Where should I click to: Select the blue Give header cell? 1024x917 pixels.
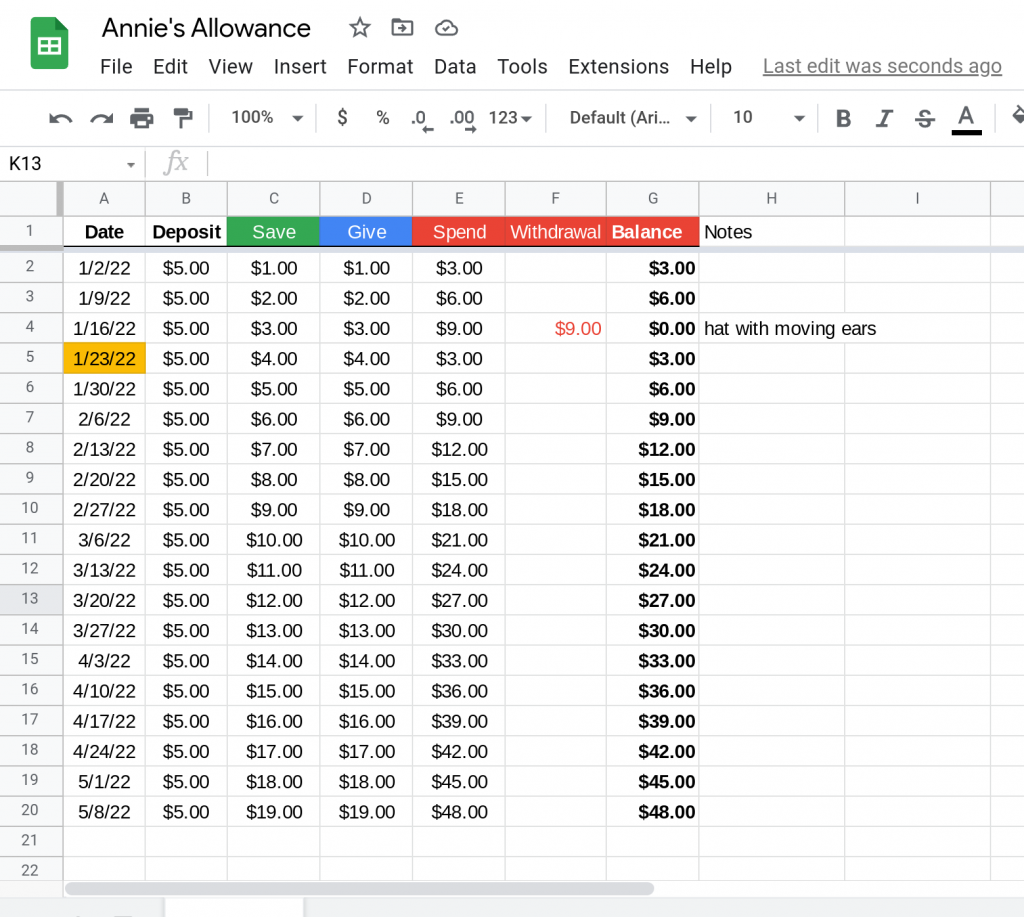[x=366, y=232]
